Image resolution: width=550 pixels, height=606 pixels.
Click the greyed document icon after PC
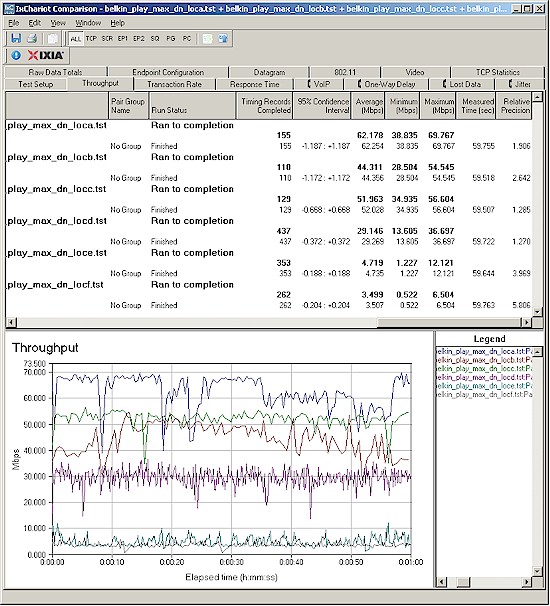point(207,38)
